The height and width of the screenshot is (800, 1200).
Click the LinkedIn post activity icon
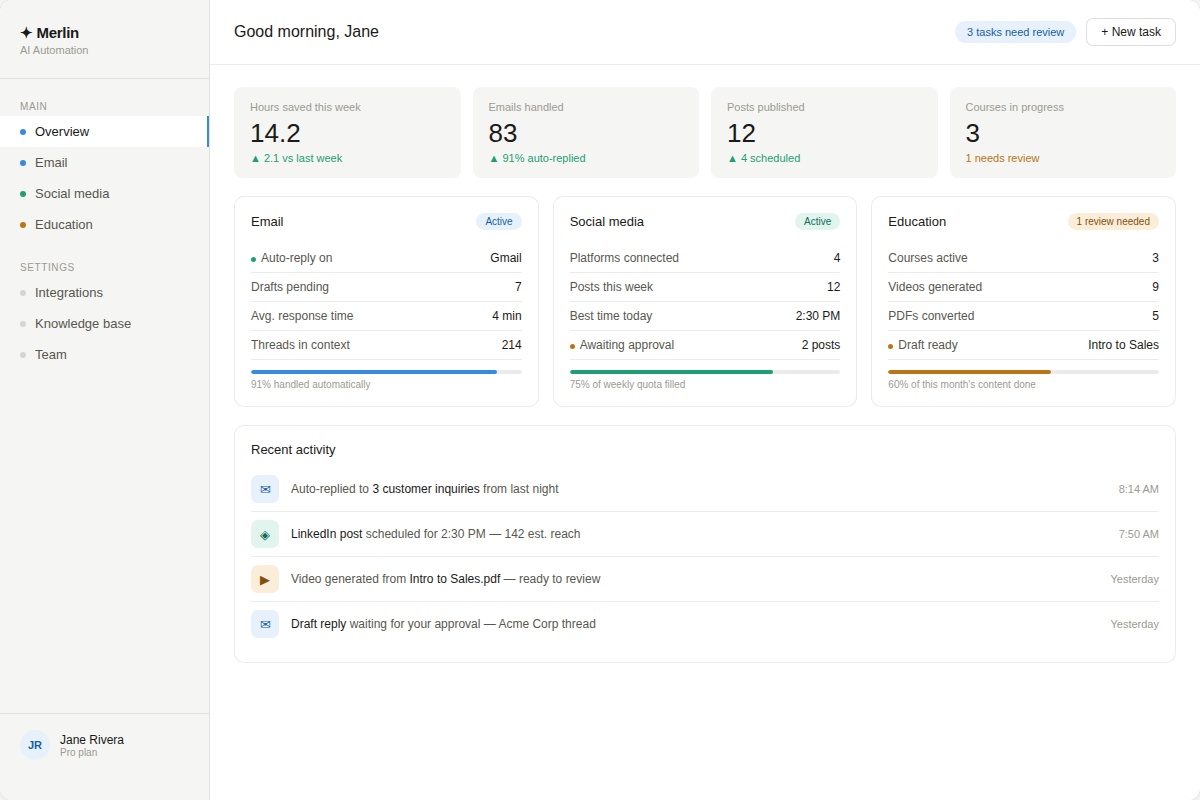pyautogui.click(x=265, y=534)
